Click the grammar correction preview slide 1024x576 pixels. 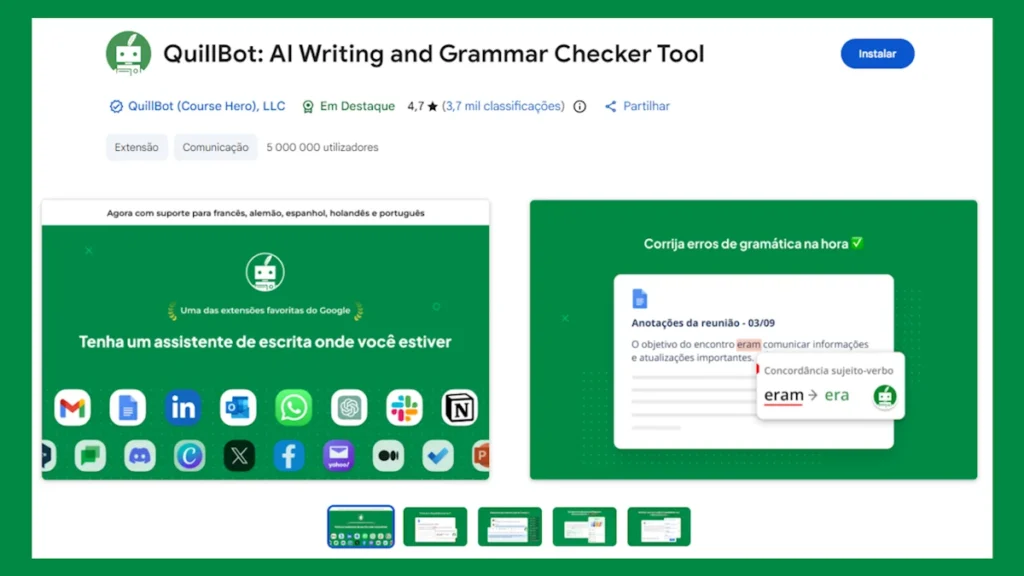753,340
